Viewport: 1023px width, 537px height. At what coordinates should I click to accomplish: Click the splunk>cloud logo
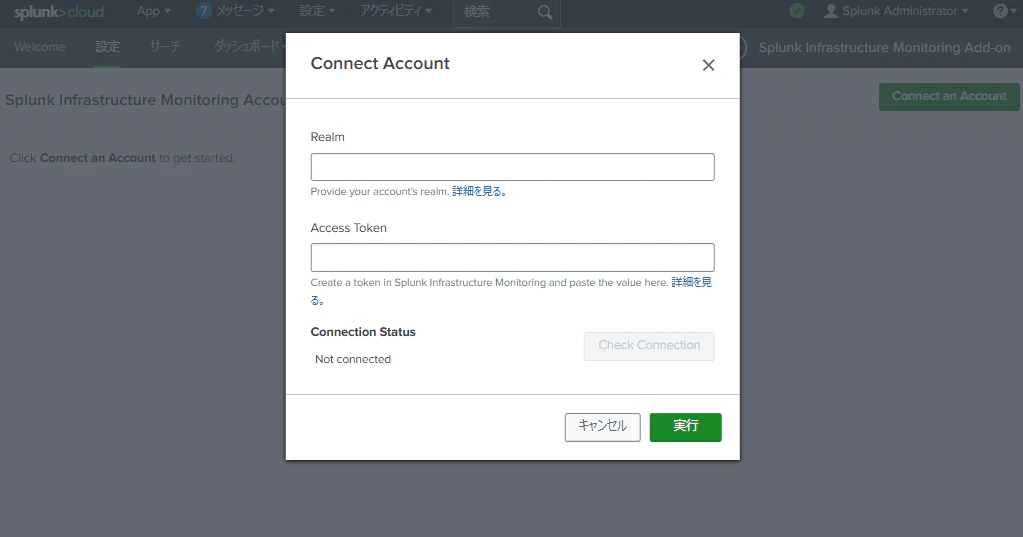point(59,12)
